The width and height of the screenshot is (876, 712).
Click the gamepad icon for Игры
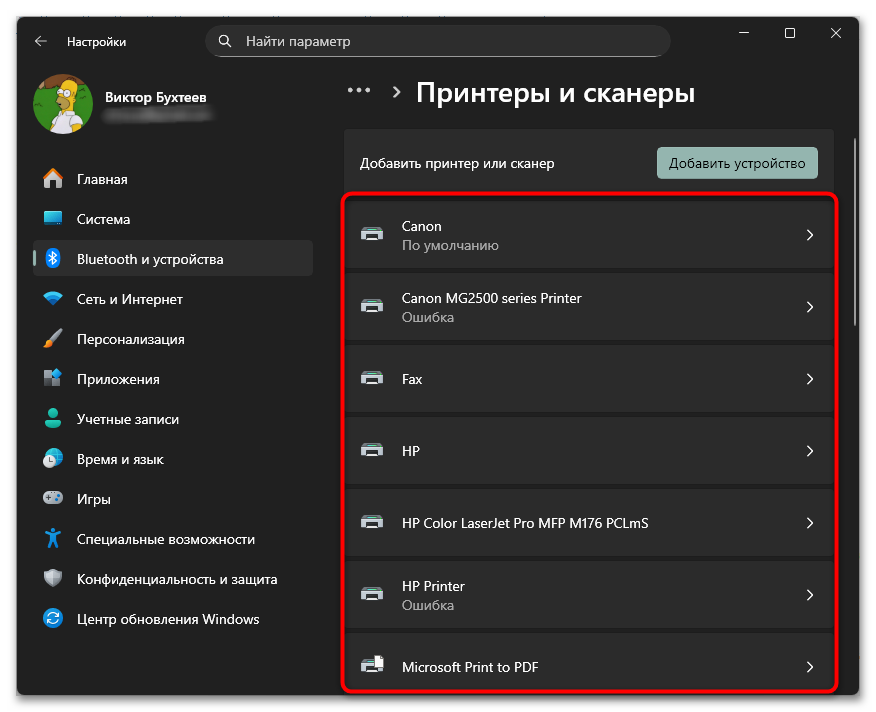coord(52,499)
